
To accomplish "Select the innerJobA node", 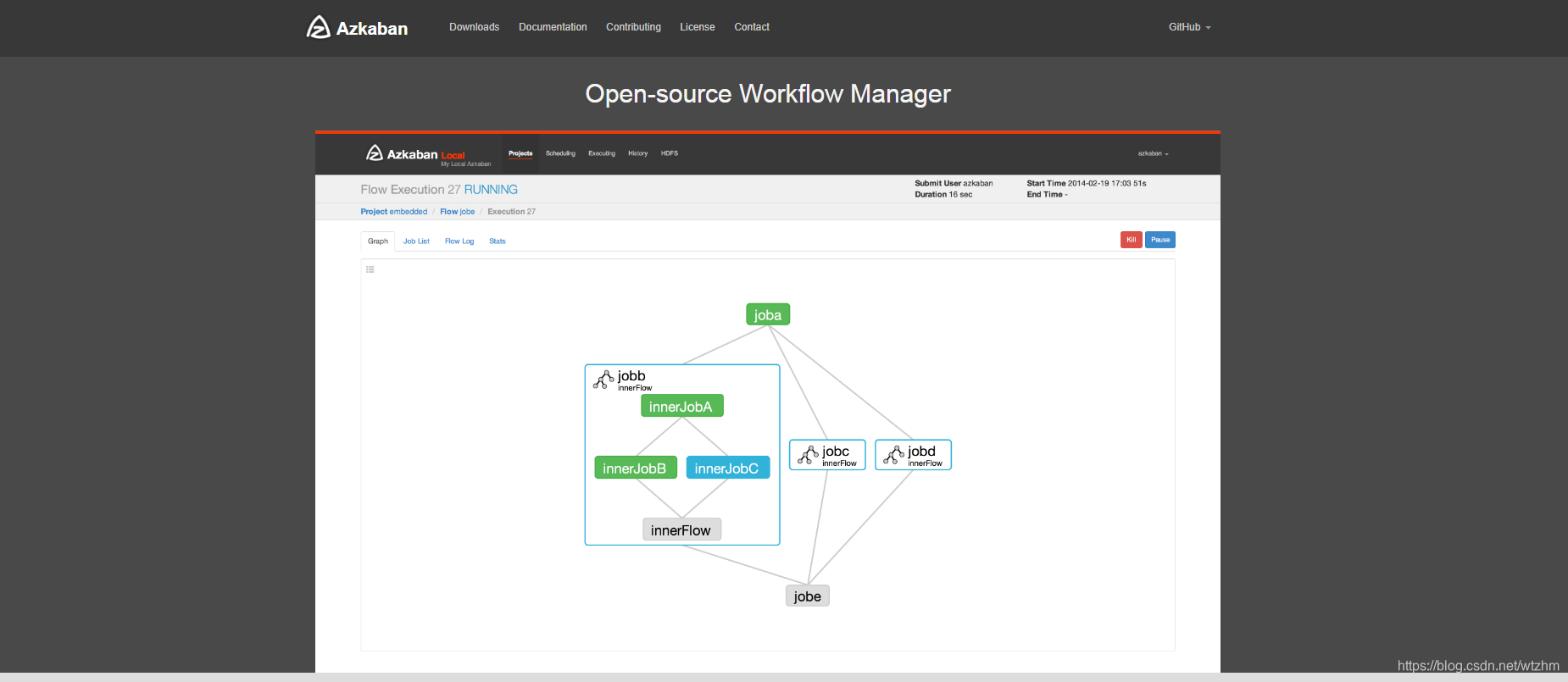I will click(682, 406).
